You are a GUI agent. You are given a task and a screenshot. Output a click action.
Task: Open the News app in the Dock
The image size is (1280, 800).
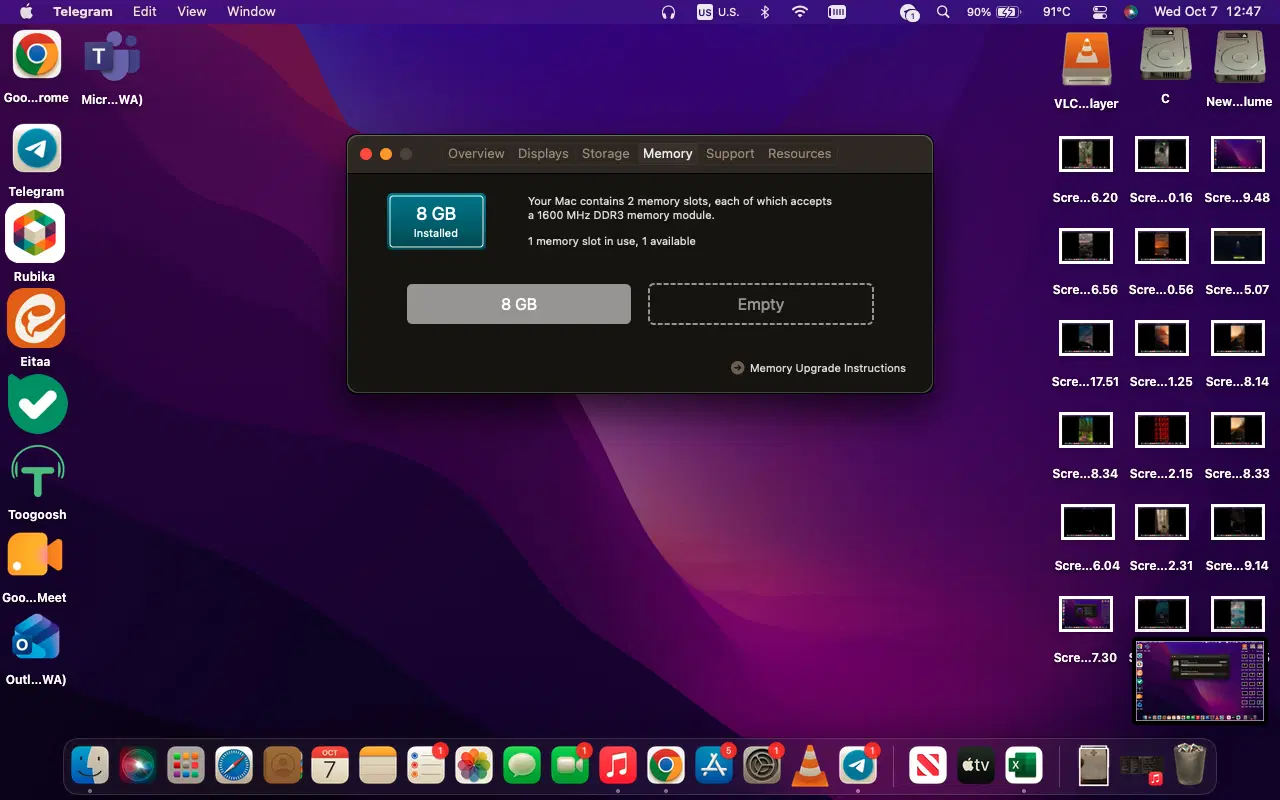928,766
